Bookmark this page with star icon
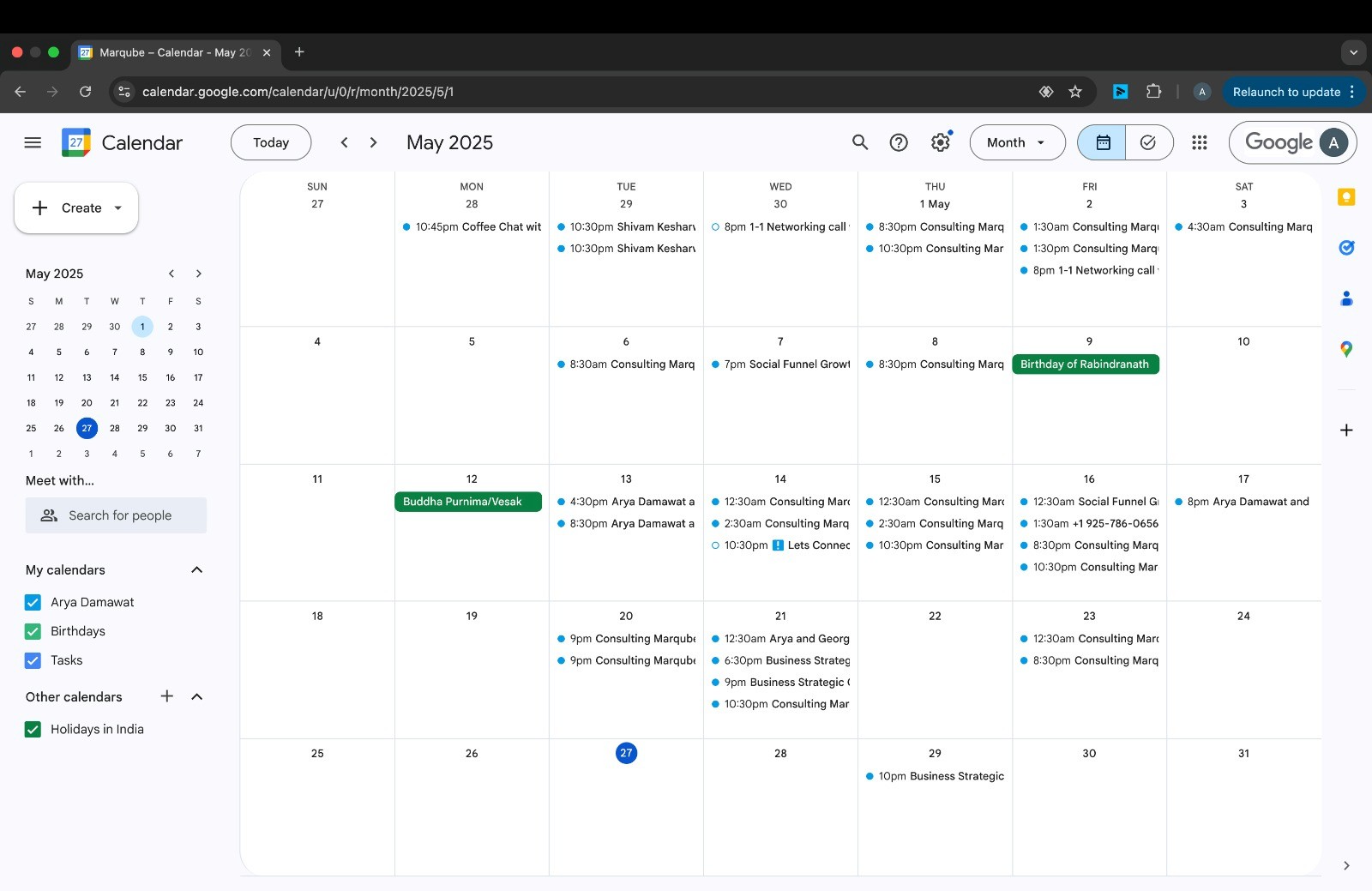The height and width of the screenshot is (891, 1372). tap(1075, 92)
